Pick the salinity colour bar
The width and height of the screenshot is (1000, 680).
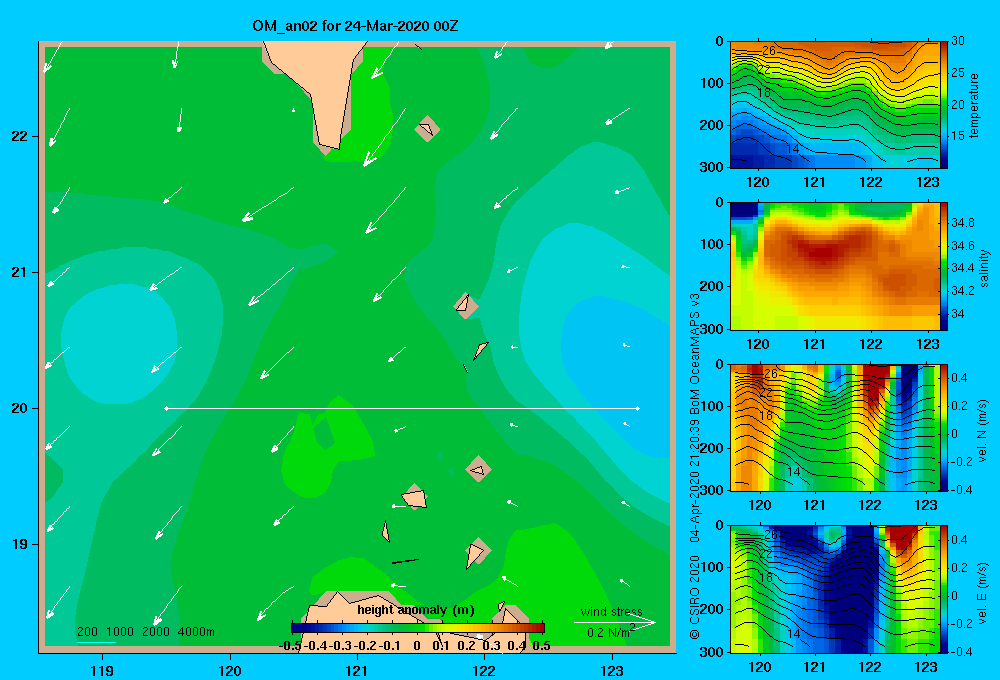(x=944, y=266)
